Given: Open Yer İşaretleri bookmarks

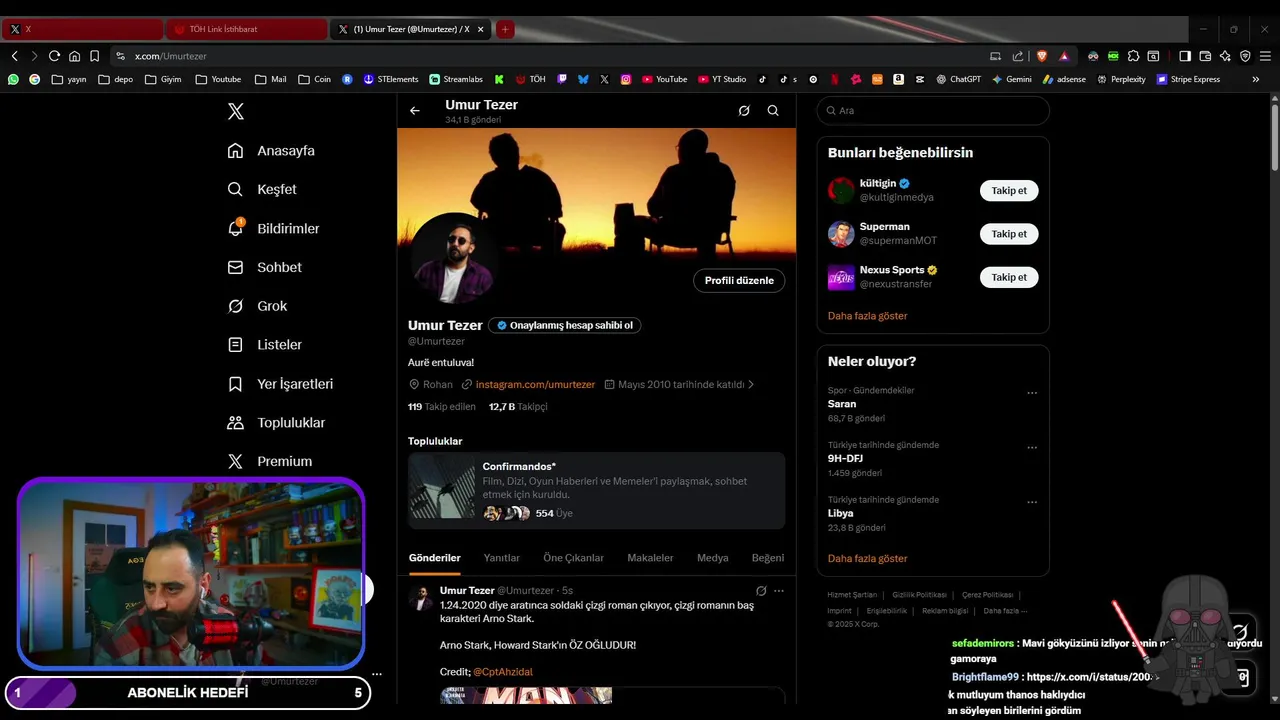Looking at the screenshot, I should [280, 384].
